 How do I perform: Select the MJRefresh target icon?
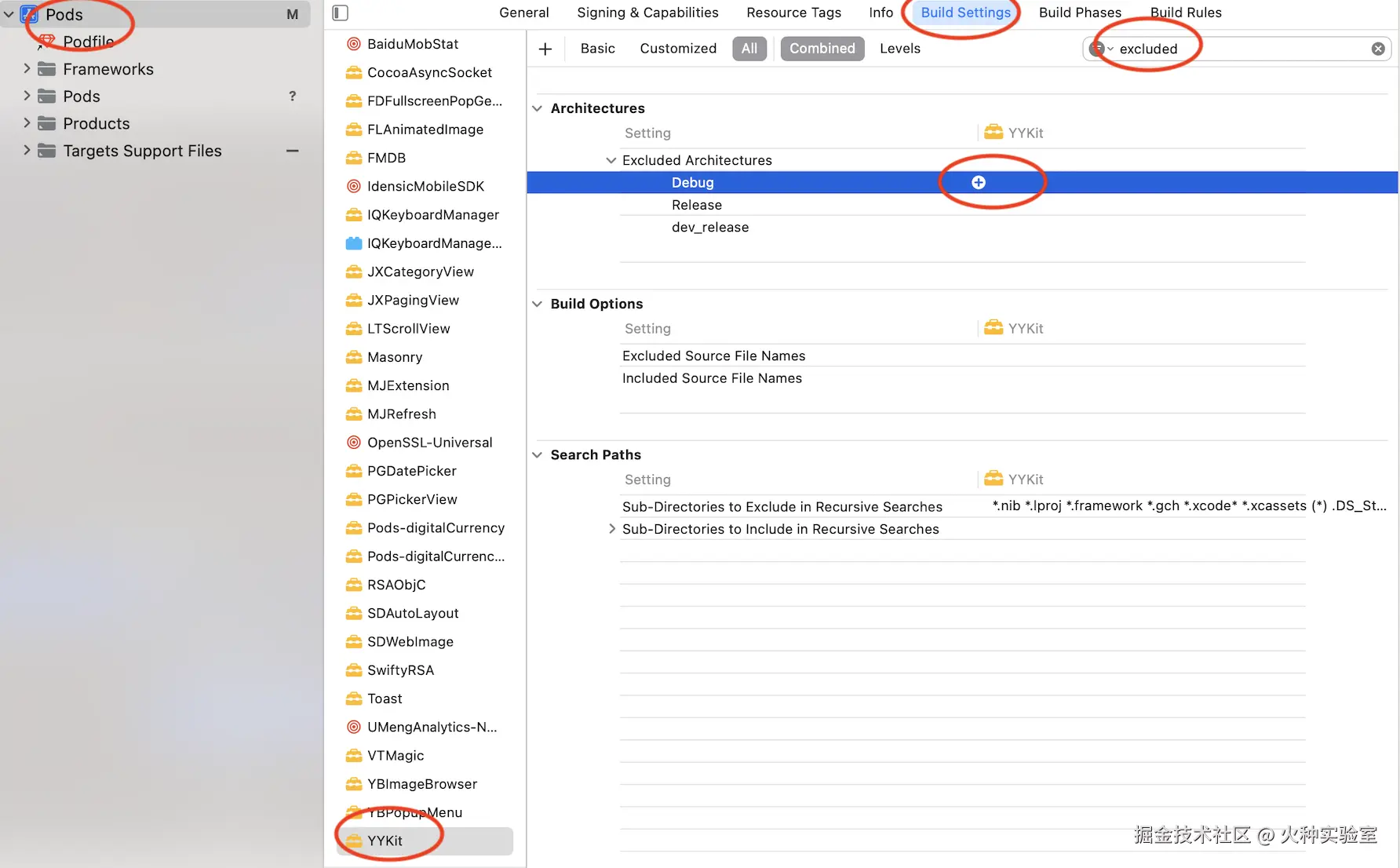pos(354,414)
